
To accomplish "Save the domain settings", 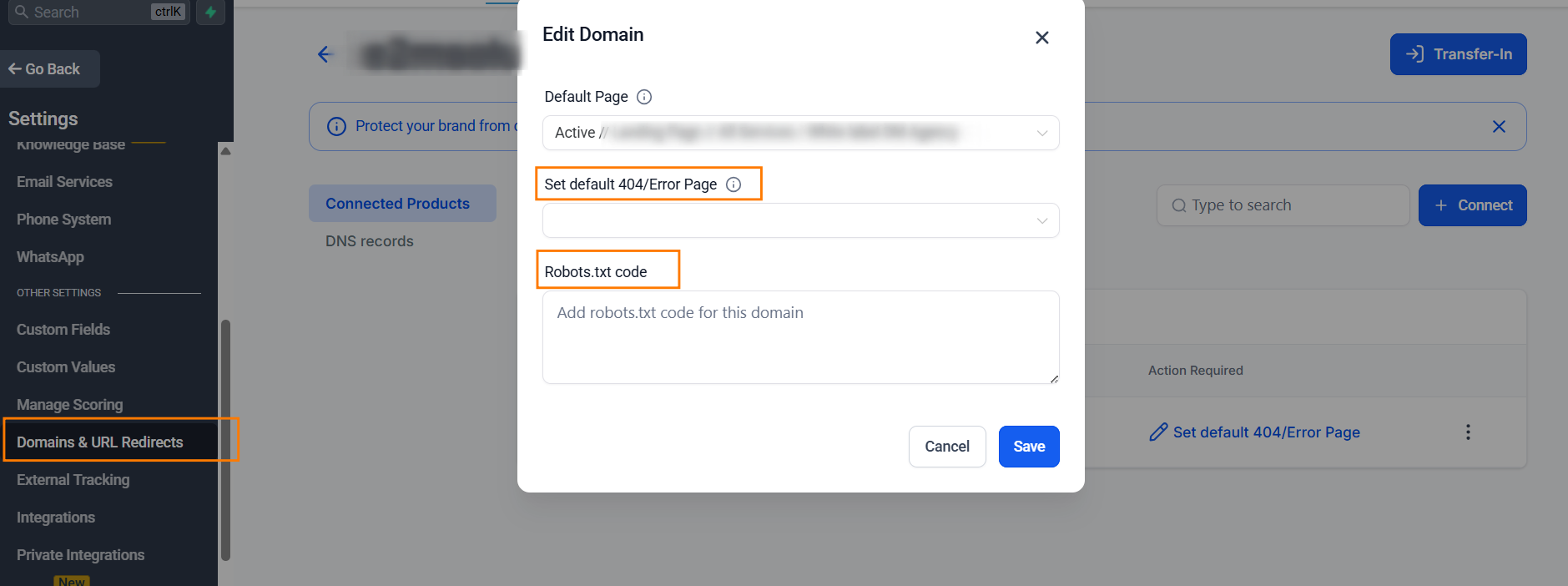I will click(x=1028, y=447).
